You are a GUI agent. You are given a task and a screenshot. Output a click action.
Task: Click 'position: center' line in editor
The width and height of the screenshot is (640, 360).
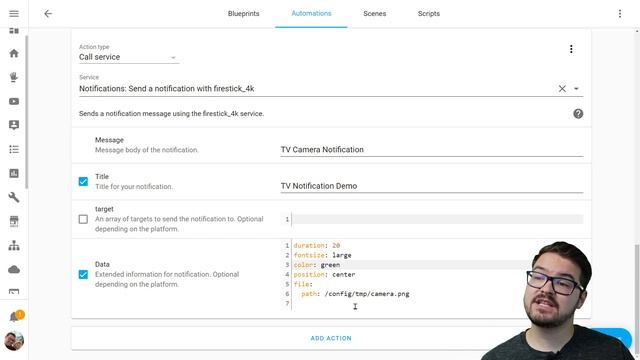coord(324,275)
